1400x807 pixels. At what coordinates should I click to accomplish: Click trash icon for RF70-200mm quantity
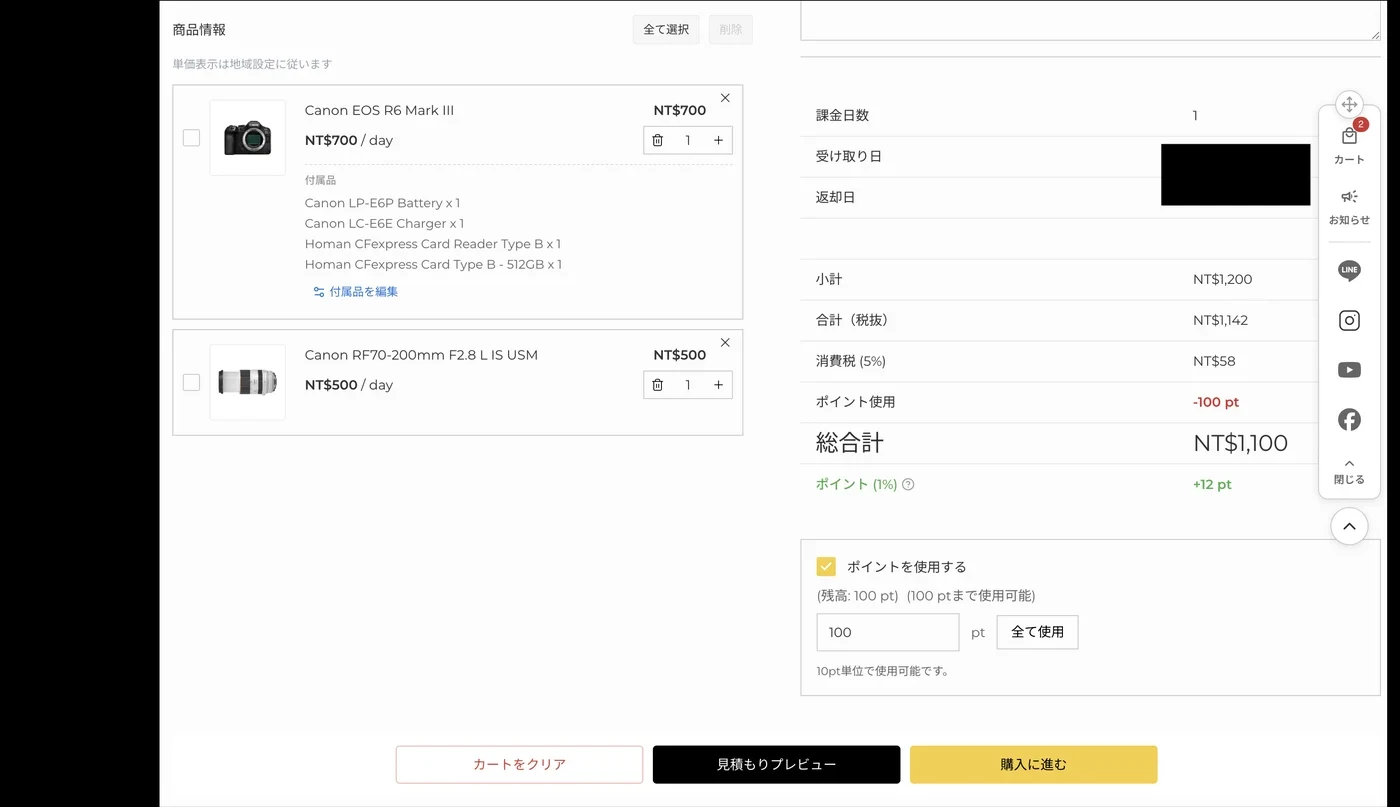(657, 385)
